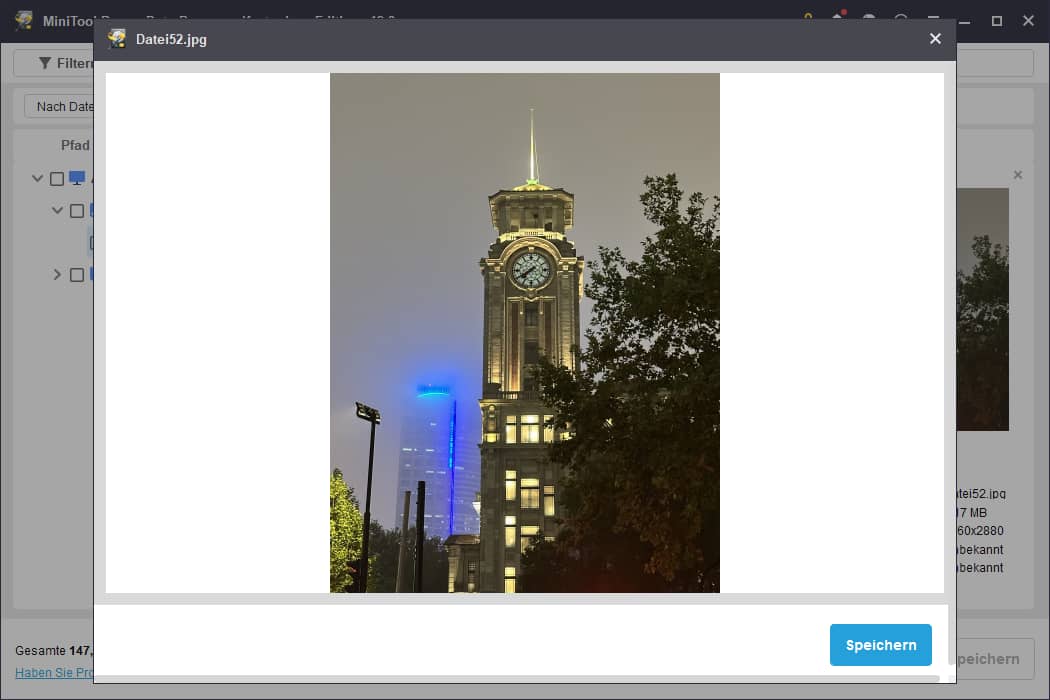
Task: Open the Nach Date... dropdown behind dialog
Action: point(60,107)
